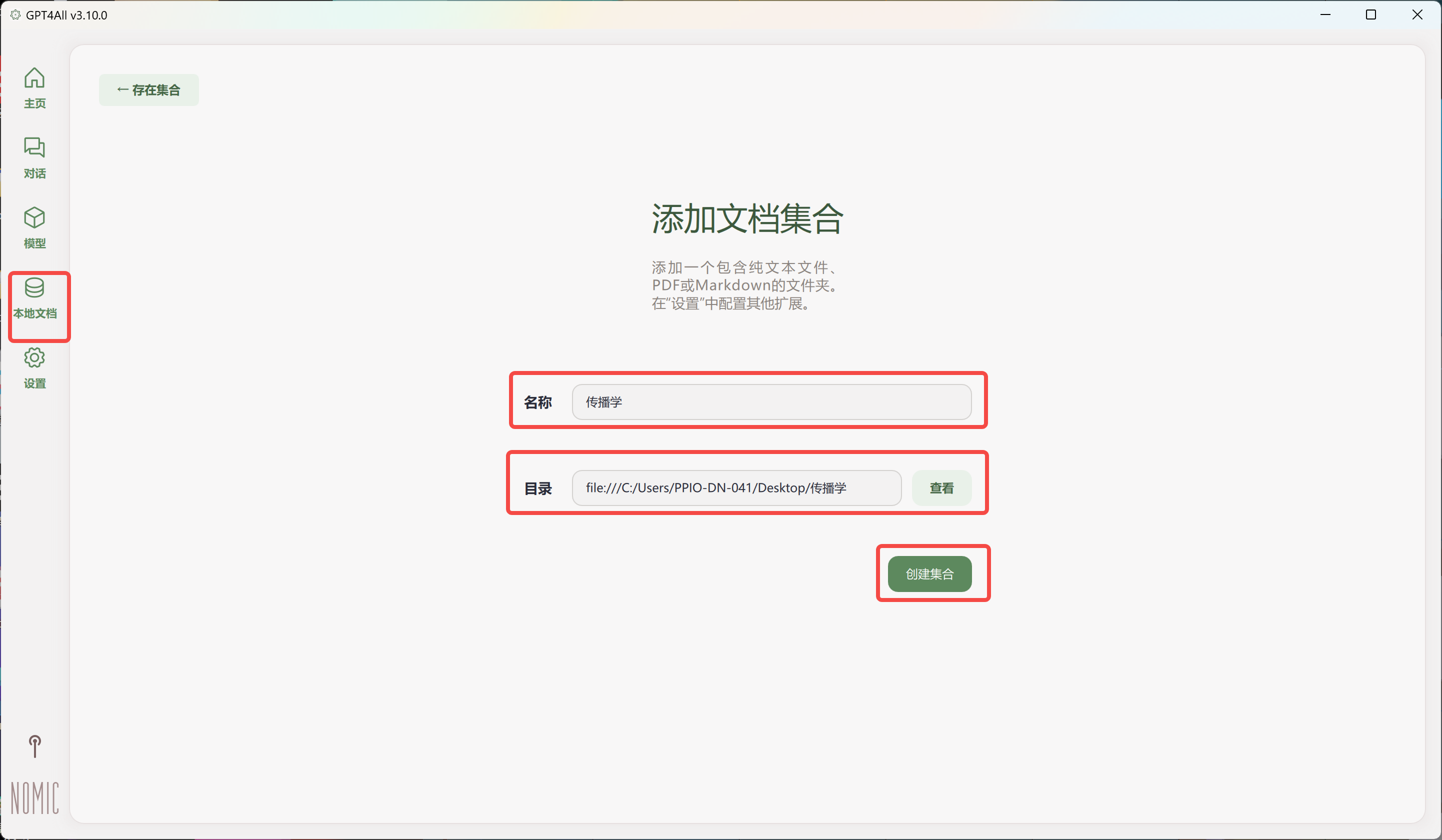
Task: Click the 目录 label
Action: pos(537,488)
